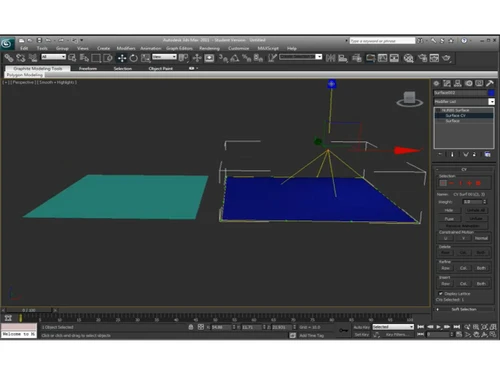The height and width of the screenshot is (375, 500).
Task: Open the Edit menu
Action: tap(24, 48)
